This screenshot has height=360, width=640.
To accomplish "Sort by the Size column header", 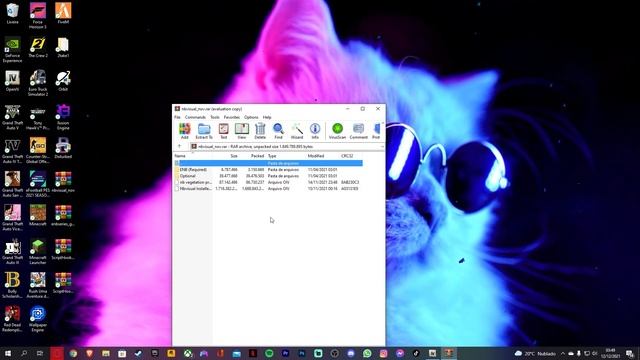I will (x=234, y=156).
